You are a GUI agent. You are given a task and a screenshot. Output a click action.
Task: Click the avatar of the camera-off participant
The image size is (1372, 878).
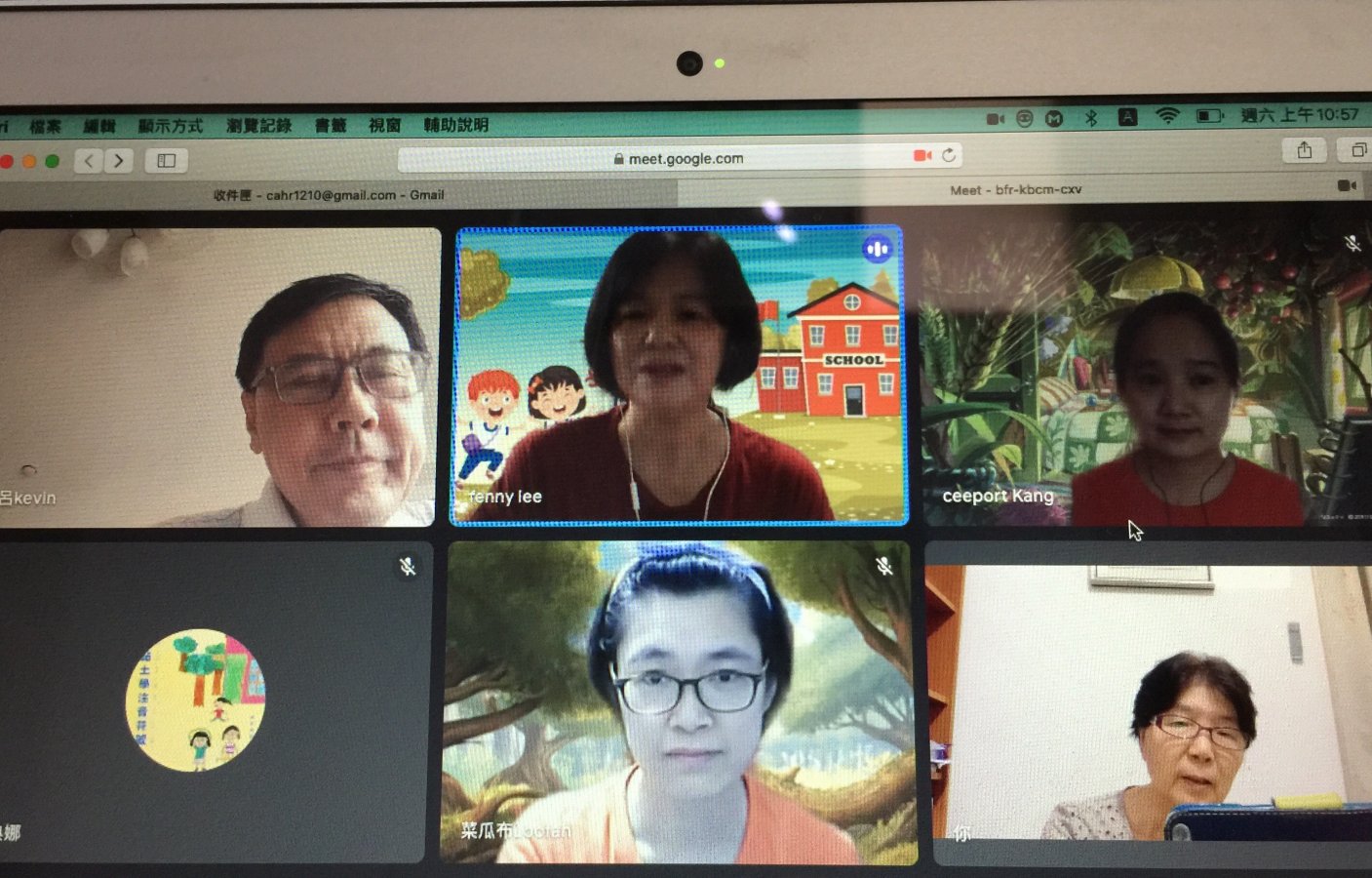tap(195, 699)
